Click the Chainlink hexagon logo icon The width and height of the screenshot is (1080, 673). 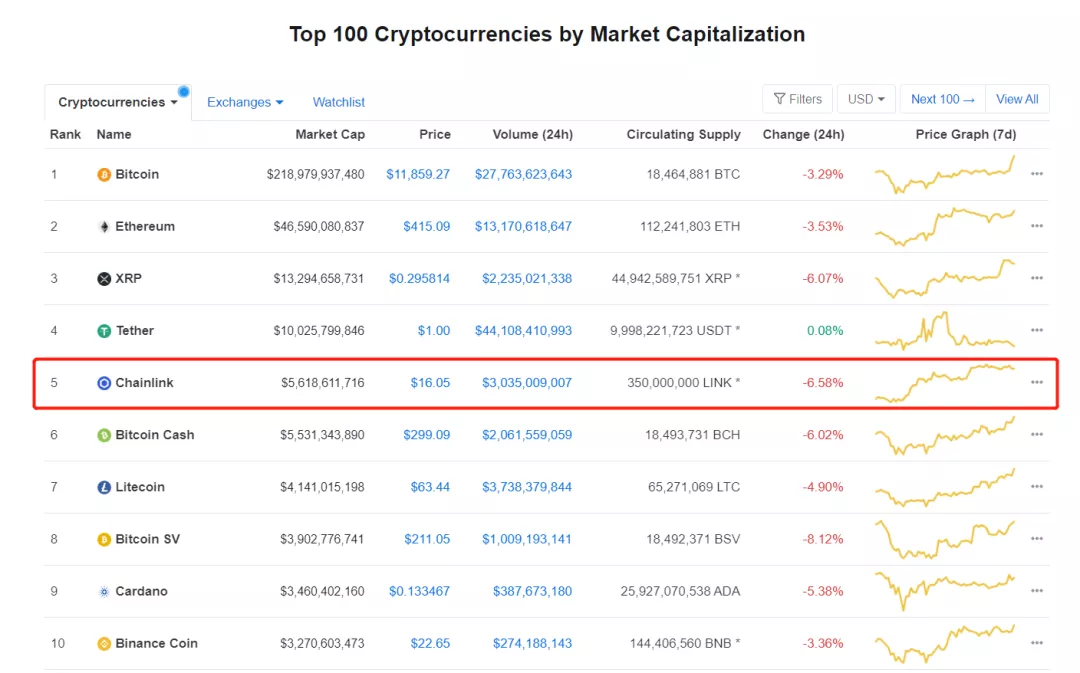pos(104,383)
